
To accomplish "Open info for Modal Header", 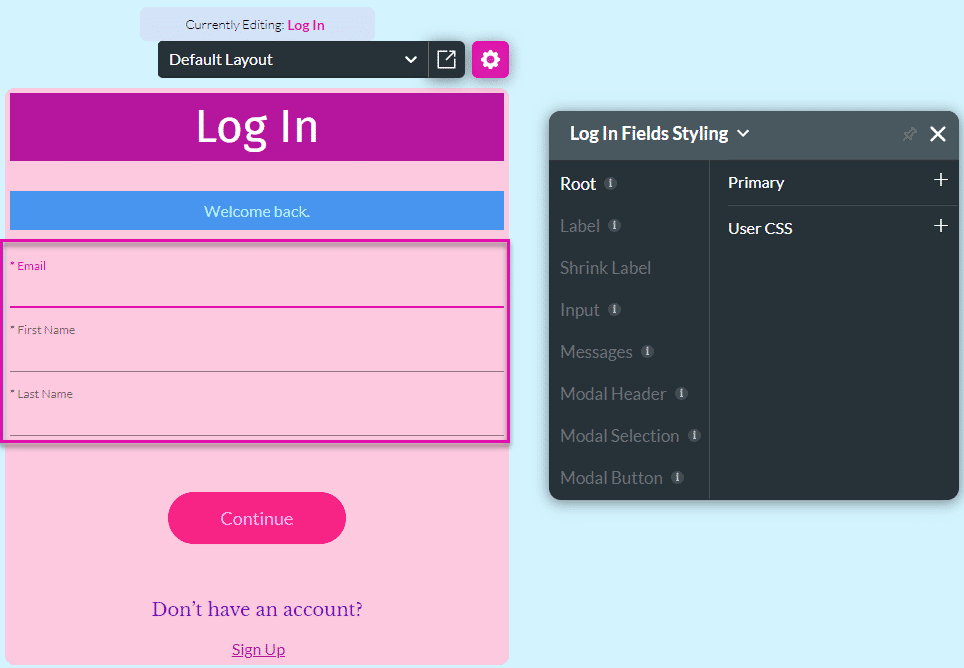I will [x=681, y=394].
